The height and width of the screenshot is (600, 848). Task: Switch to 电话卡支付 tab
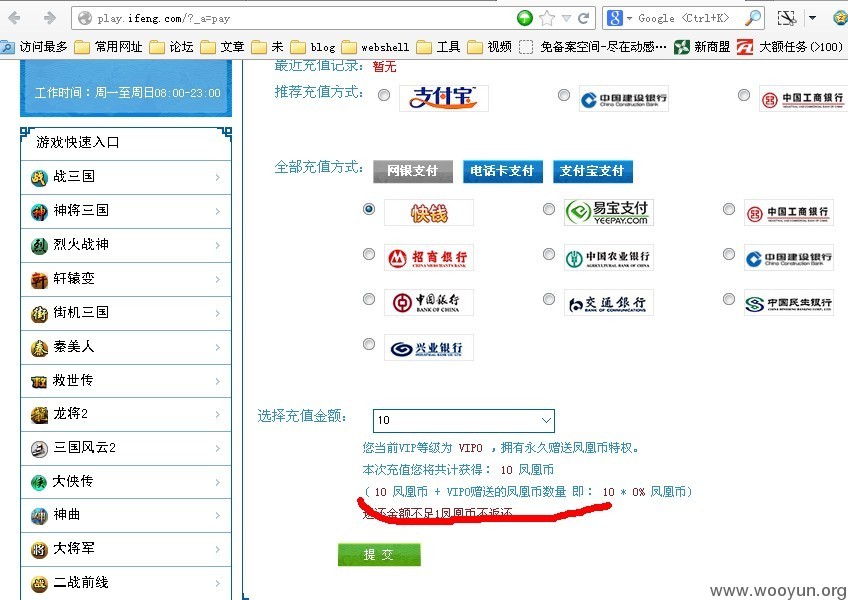[x=502, y=172]
